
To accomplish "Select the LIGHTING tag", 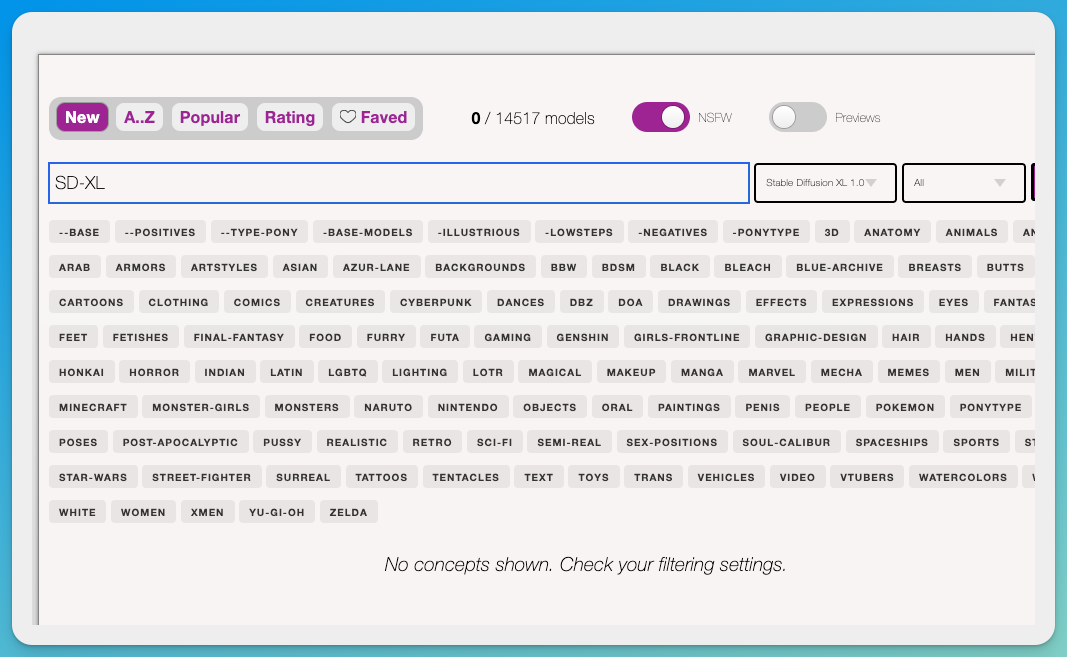I will point(420,372).
